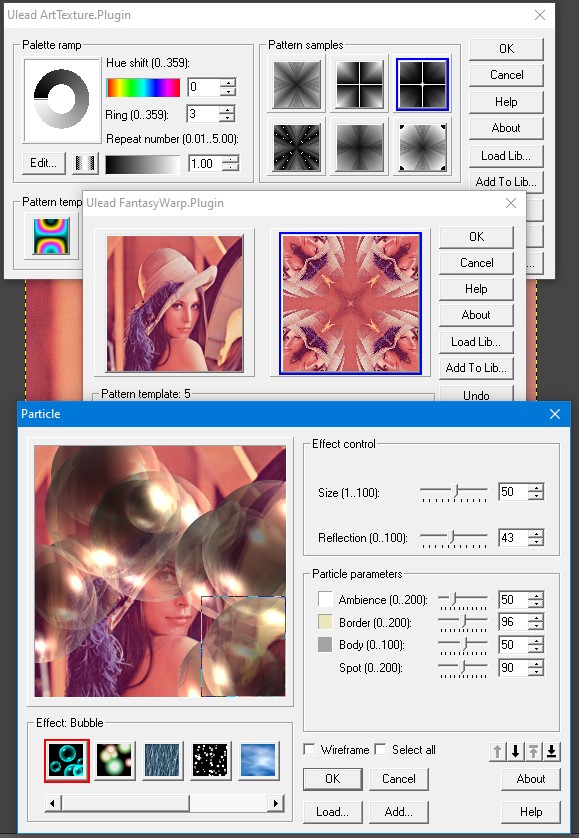Click the move-to-bottom arrow icon

pos(552,751)
